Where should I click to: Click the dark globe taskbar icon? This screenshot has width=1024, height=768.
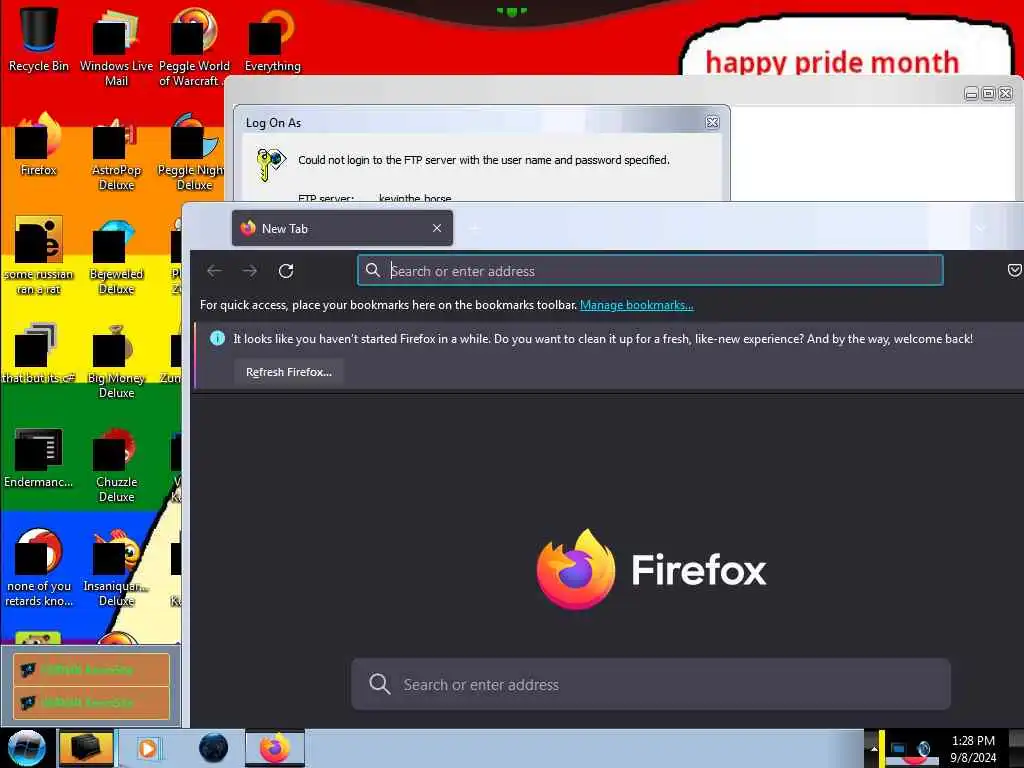coord(213,748)
